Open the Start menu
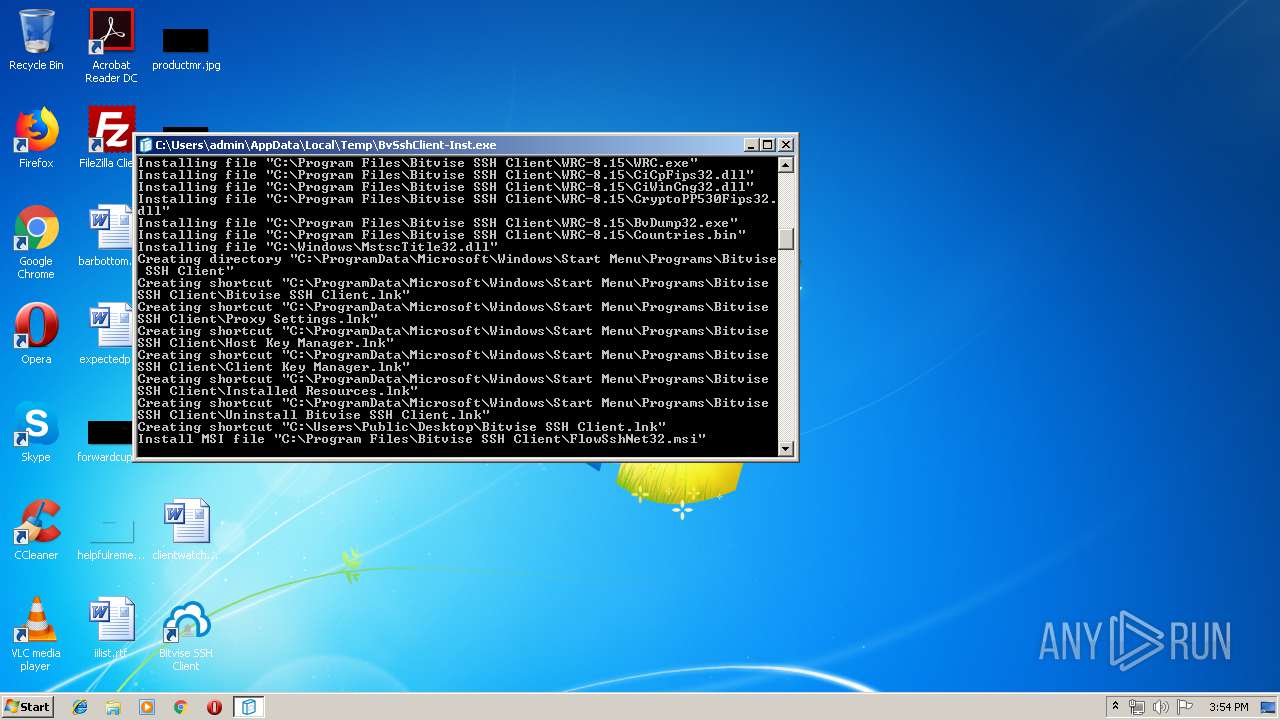This screenshot has height=720, width=1280. click(x=27, y=706)
